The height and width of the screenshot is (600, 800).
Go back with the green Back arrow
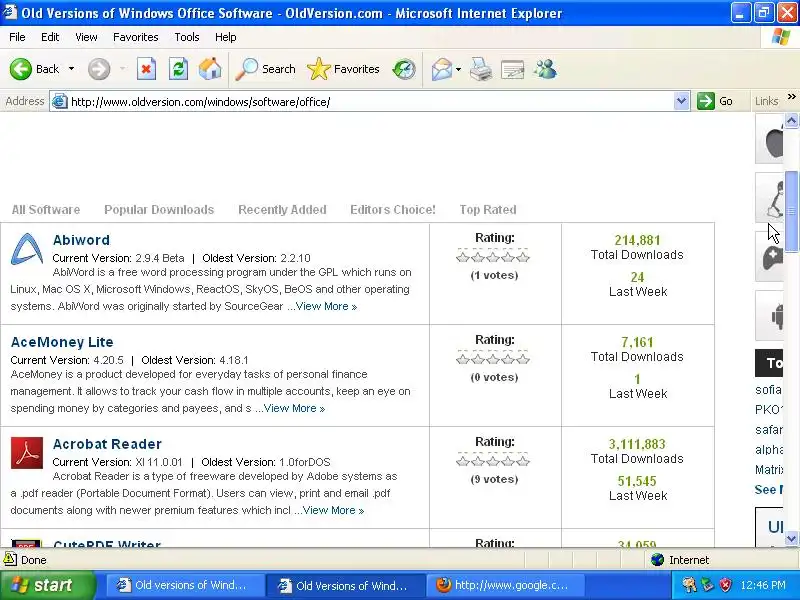(21, 69)
